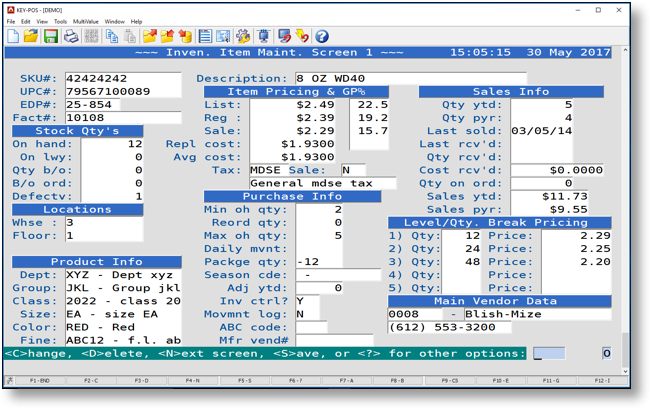Screen dimensions: 651x409
Task: Click the New document toolbar icon
Action: (x=13, y=36)
